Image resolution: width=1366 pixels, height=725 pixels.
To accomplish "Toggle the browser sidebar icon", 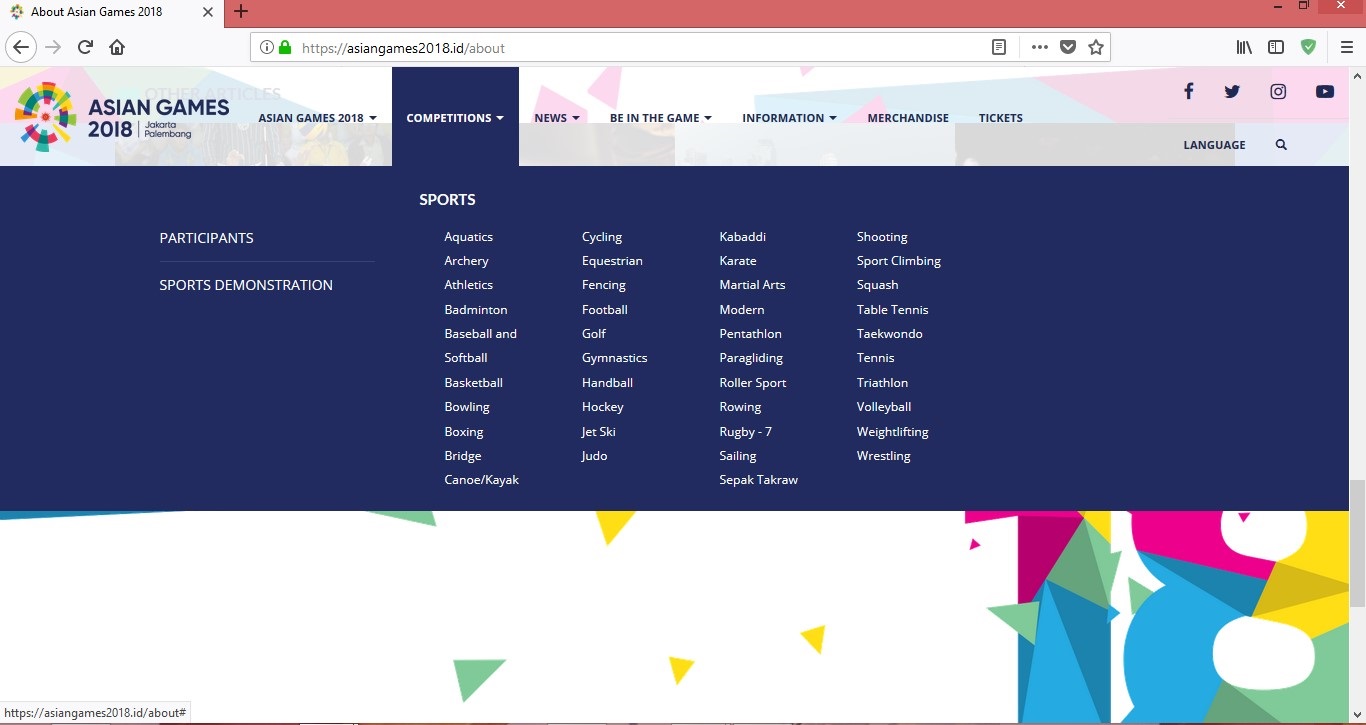I will pyautogui.click(x=1276, y=47).
